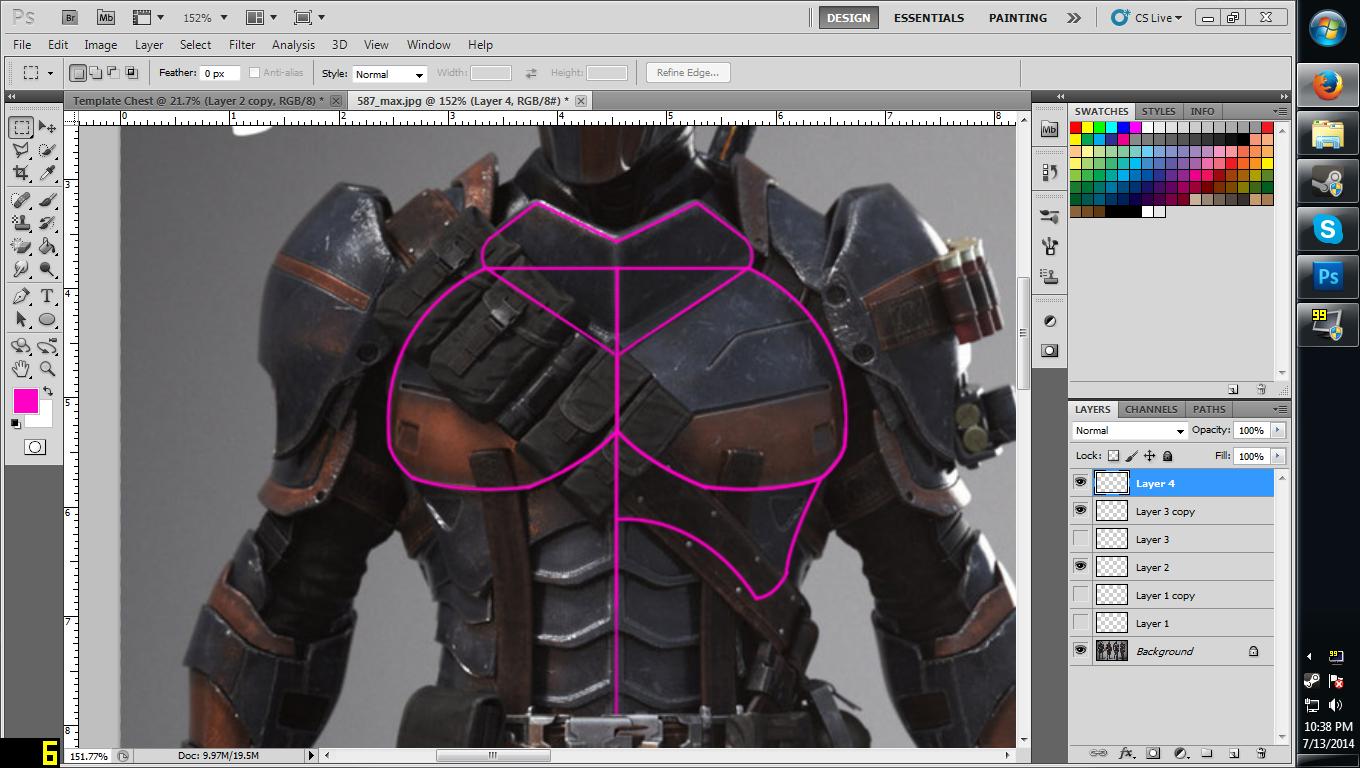1360x768 pixels.
Task: Select the Eyedropper tool
Action: 47,174
